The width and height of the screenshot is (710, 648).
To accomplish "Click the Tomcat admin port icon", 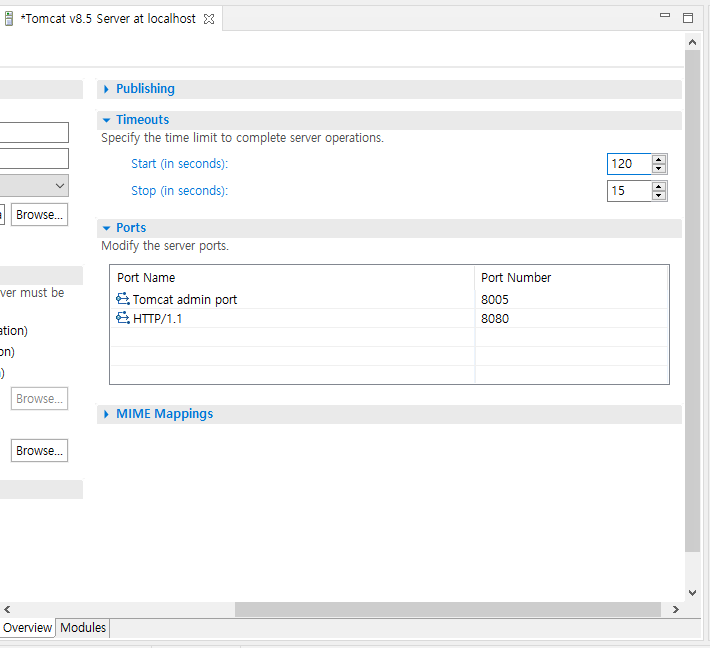I will tap(123, 299).
